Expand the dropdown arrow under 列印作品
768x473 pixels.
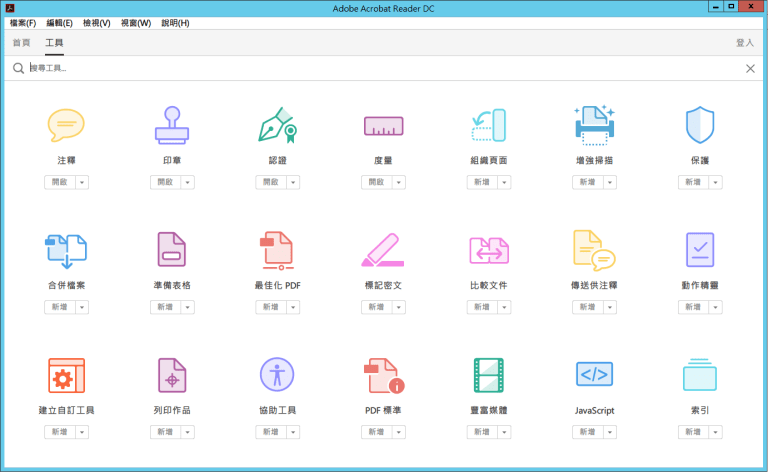pyautogui.click(x=188, y=432)
